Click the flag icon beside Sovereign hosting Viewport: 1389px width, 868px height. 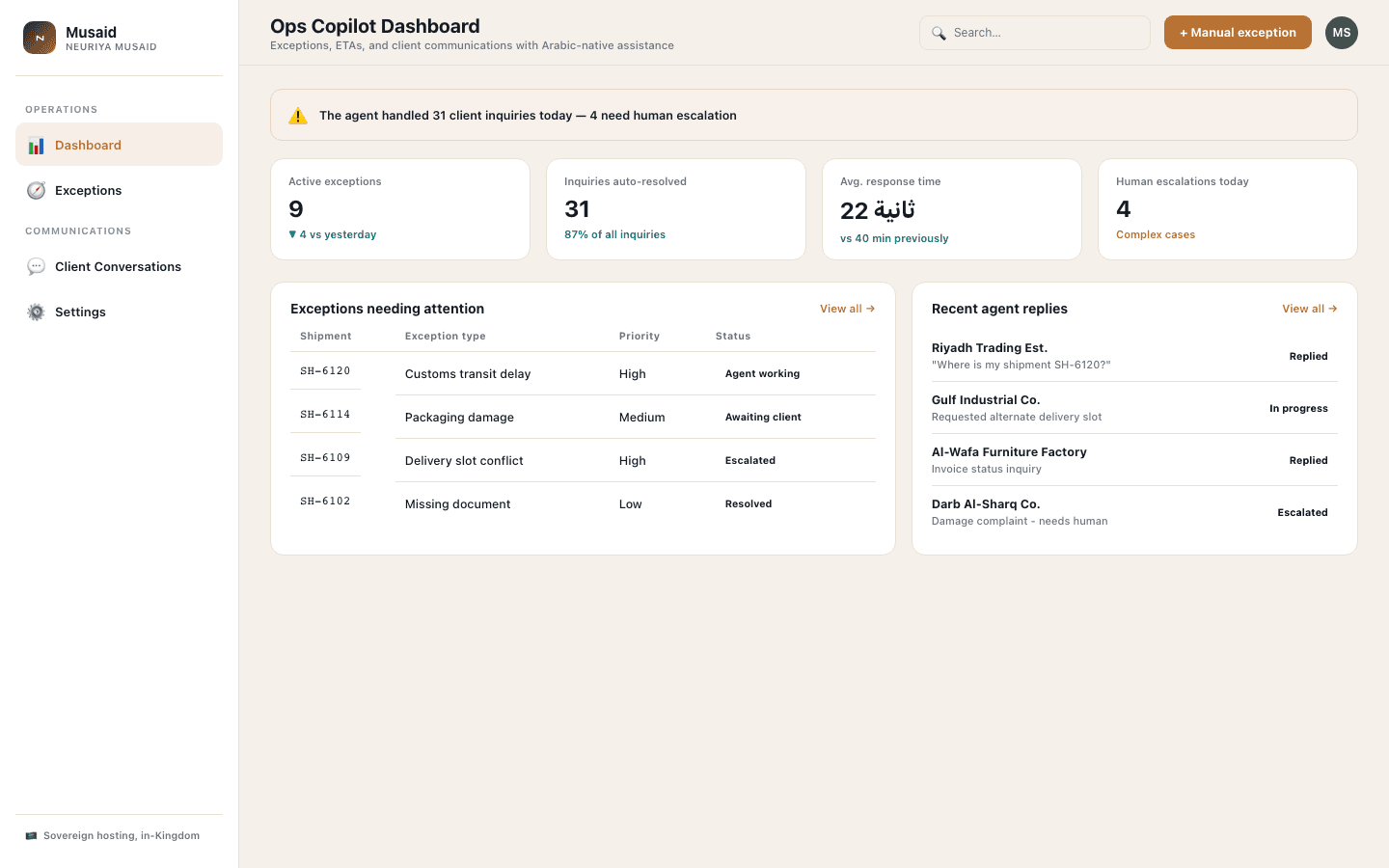31,836
